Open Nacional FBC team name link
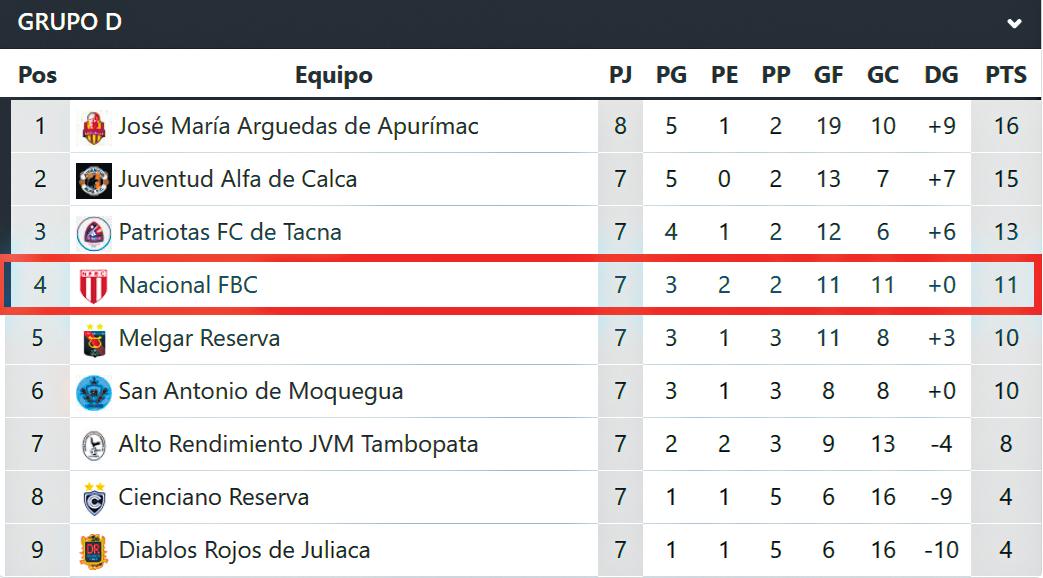The image size is (1043, 578). [x=188, y=285]
